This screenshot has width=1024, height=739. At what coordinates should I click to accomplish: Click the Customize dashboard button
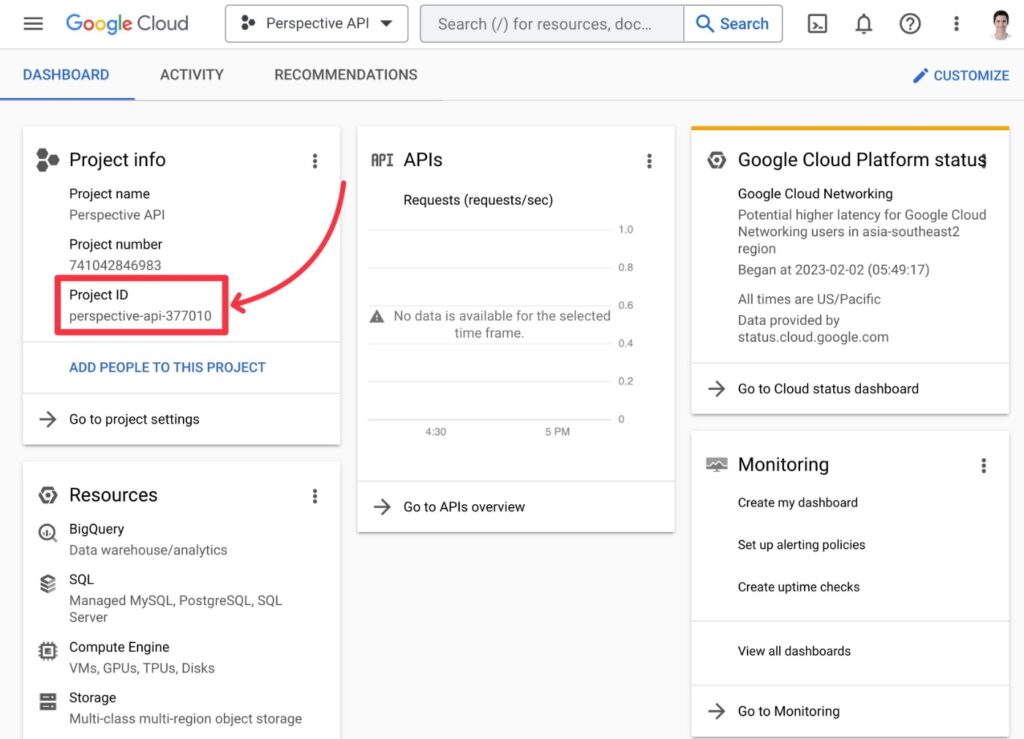[x=961, y=76]
